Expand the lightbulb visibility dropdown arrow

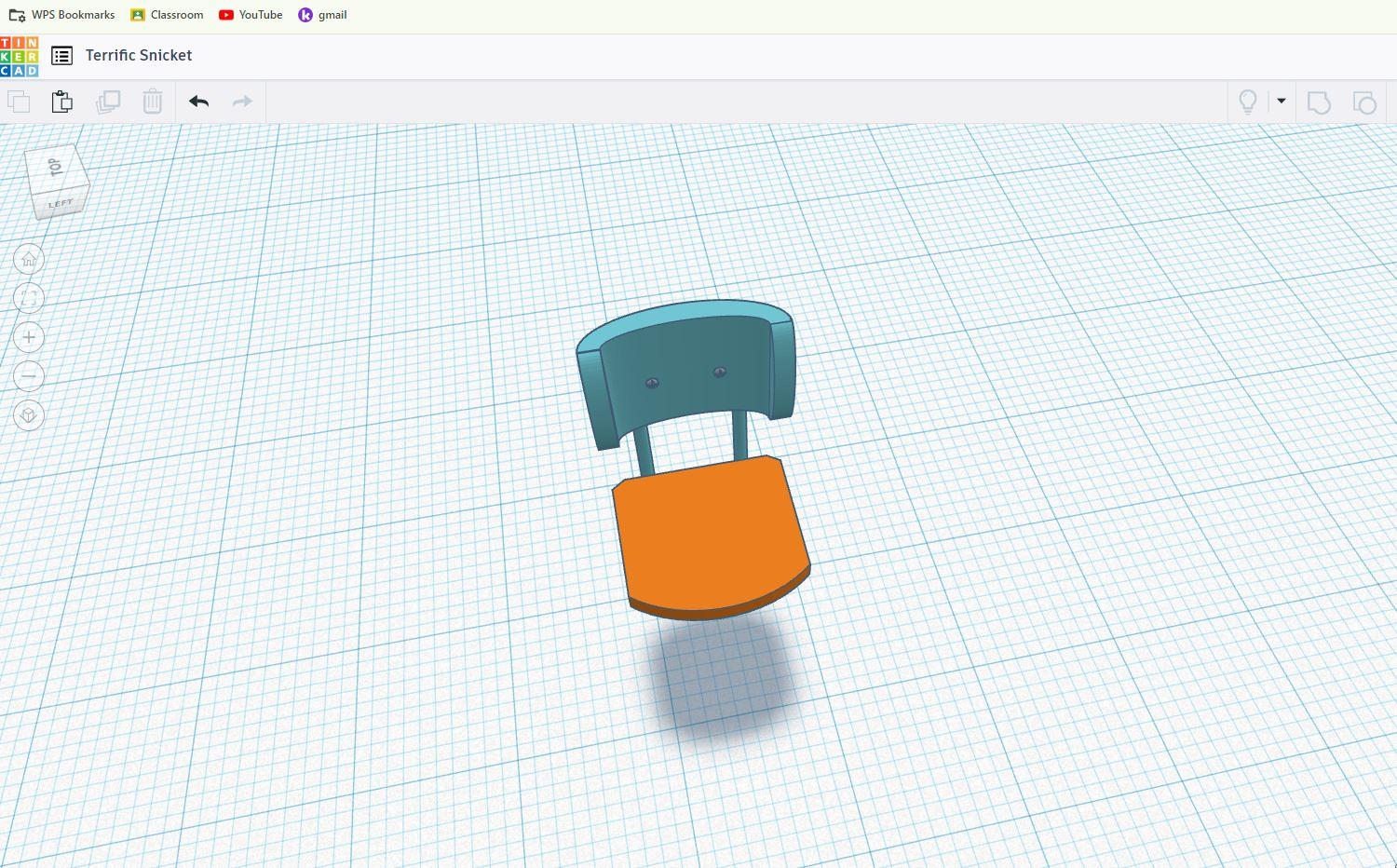point(1282,102)
